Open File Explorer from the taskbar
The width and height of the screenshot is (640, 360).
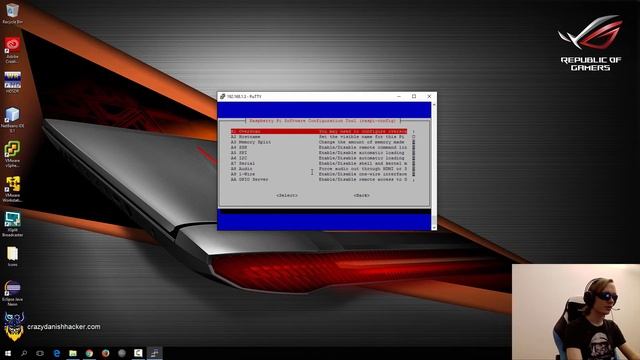(73, 353)
